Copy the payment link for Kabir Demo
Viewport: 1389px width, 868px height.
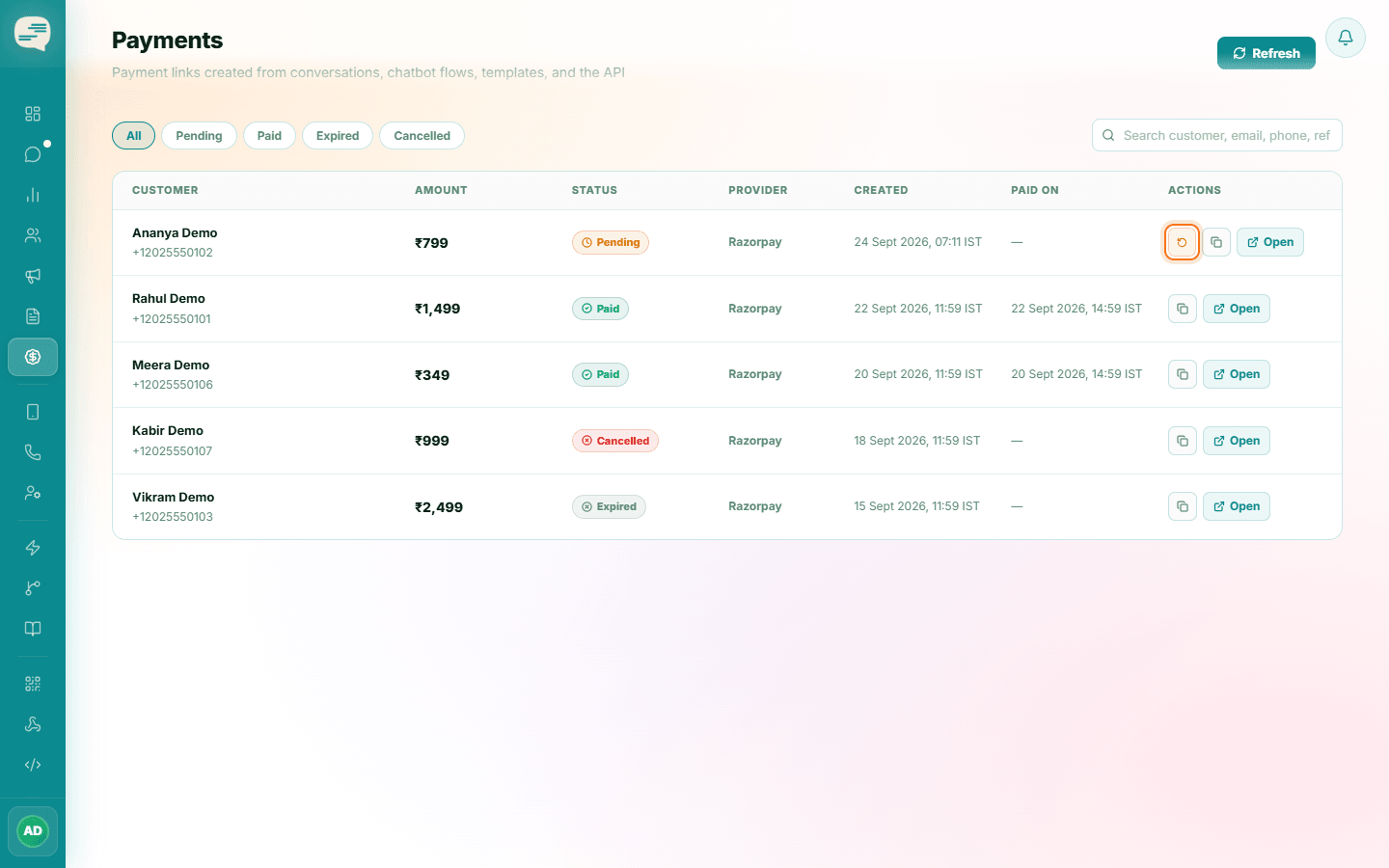[1183, 441]
